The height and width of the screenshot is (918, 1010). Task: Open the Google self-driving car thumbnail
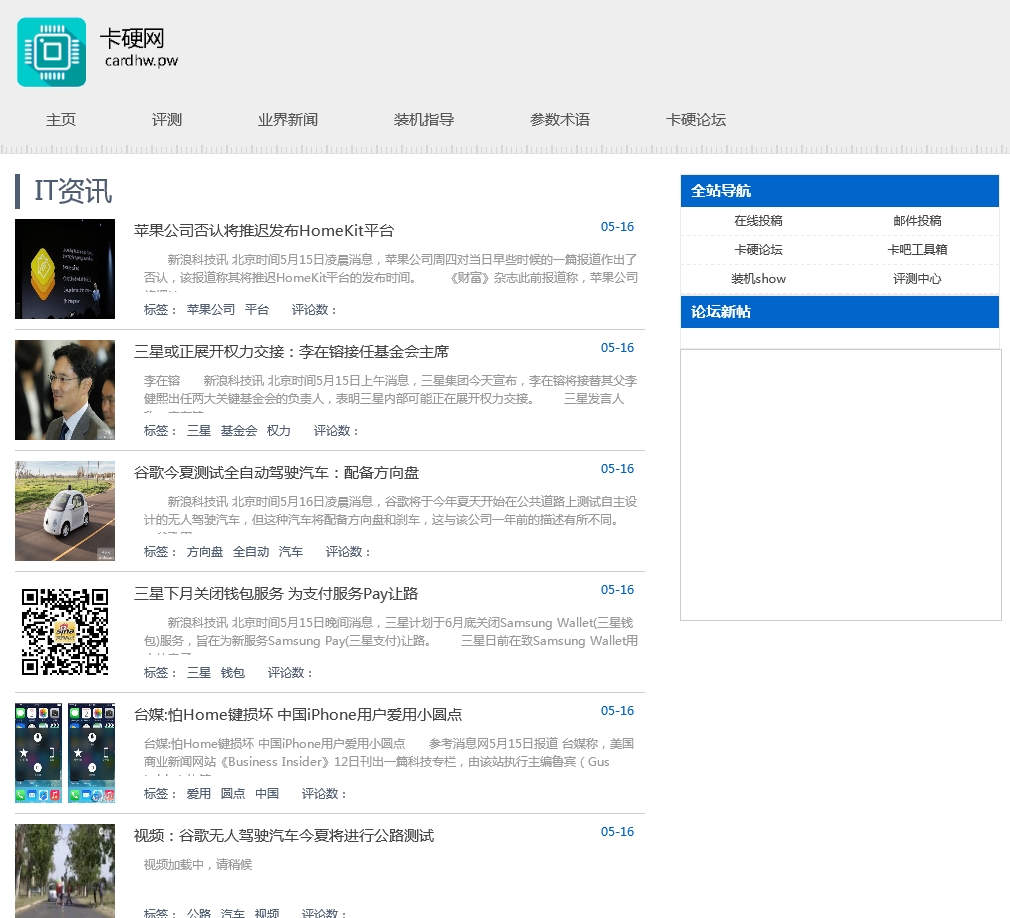click(65, 511)
